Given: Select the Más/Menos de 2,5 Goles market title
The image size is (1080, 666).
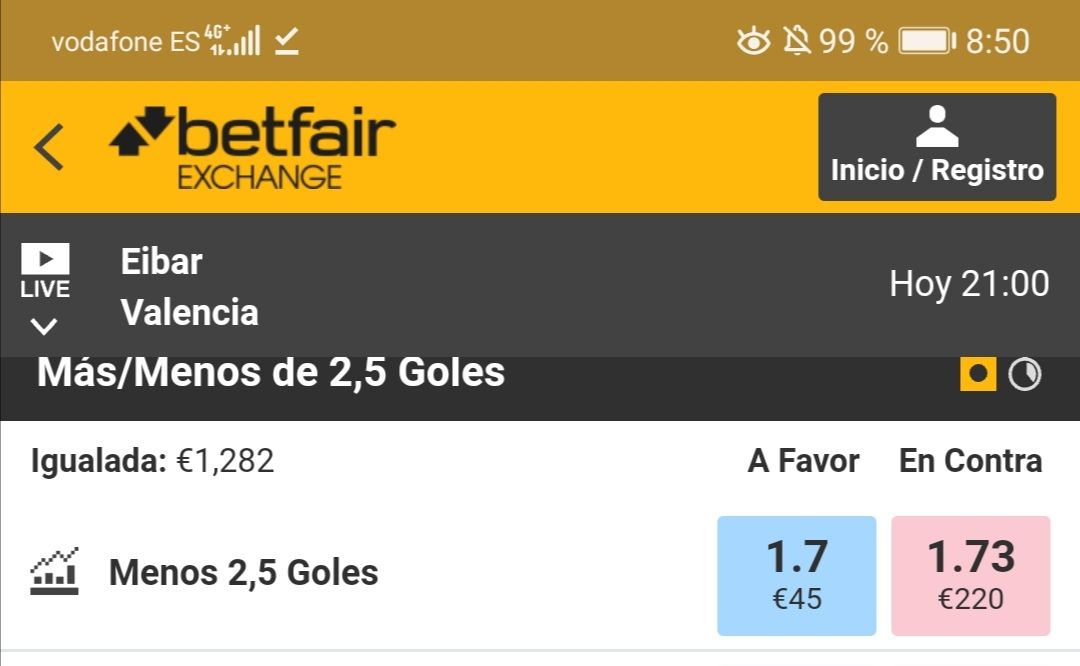Looking at the screenshot, I should tap(271, 373).
